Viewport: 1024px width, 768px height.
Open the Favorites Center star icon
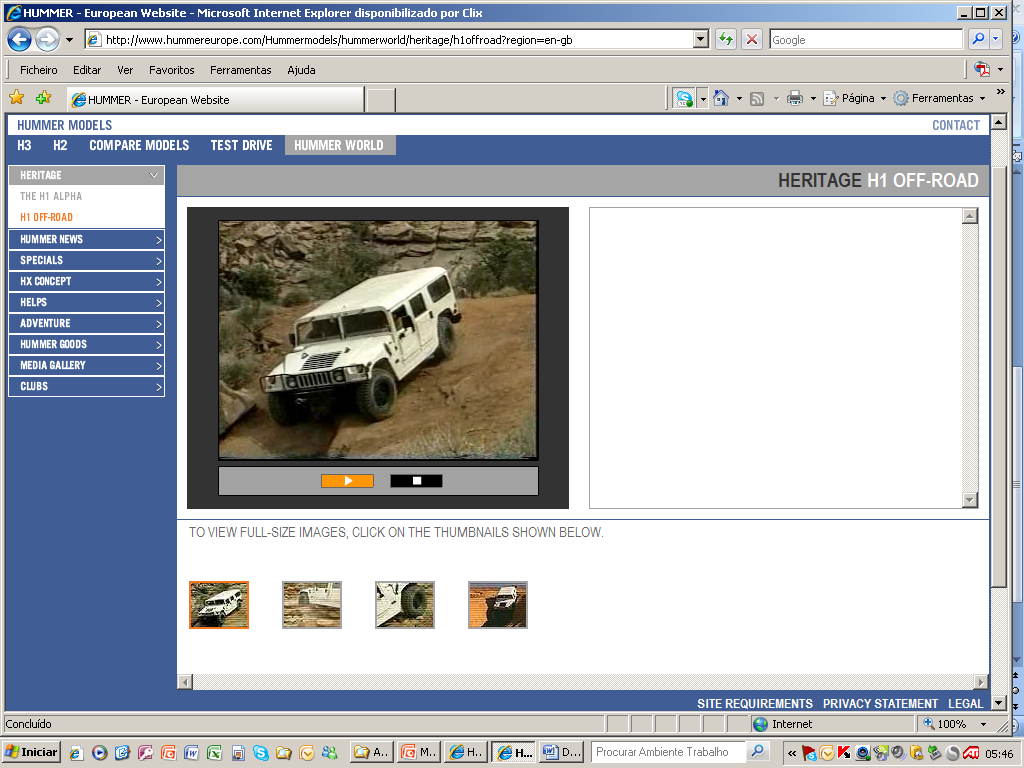(x=17, y=98)
